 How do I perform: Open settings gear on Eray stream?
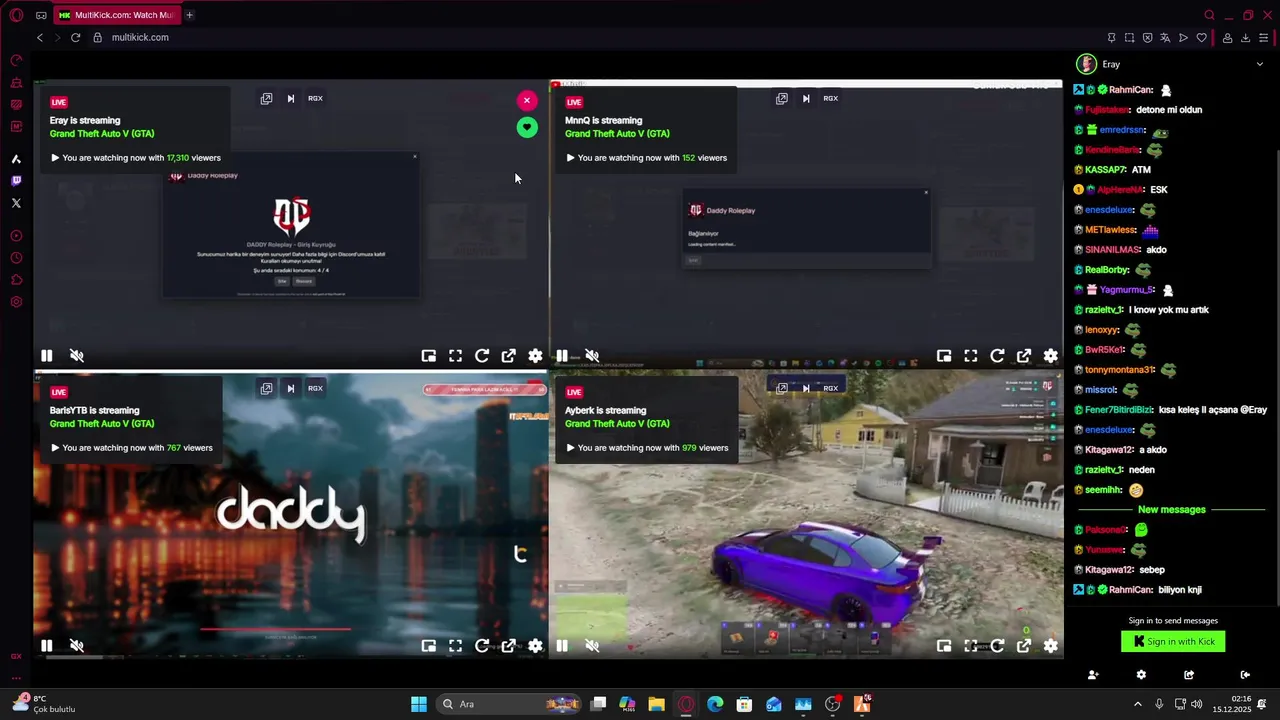(x=535, y=355)
